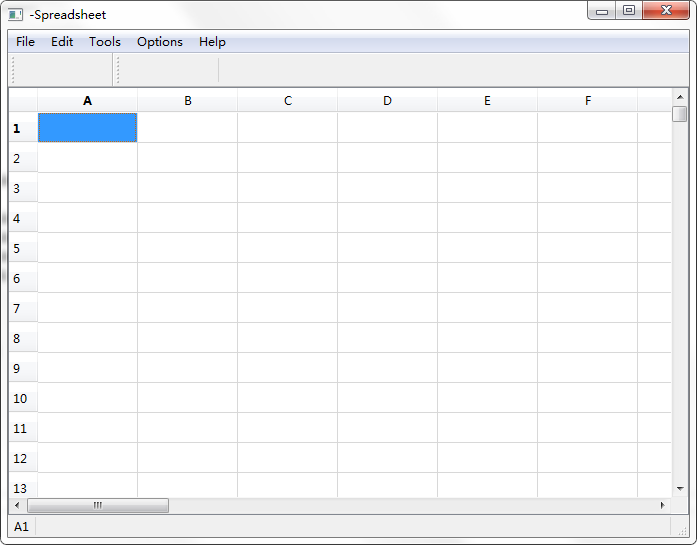Open the Help menu

click(x=212, y=42)
